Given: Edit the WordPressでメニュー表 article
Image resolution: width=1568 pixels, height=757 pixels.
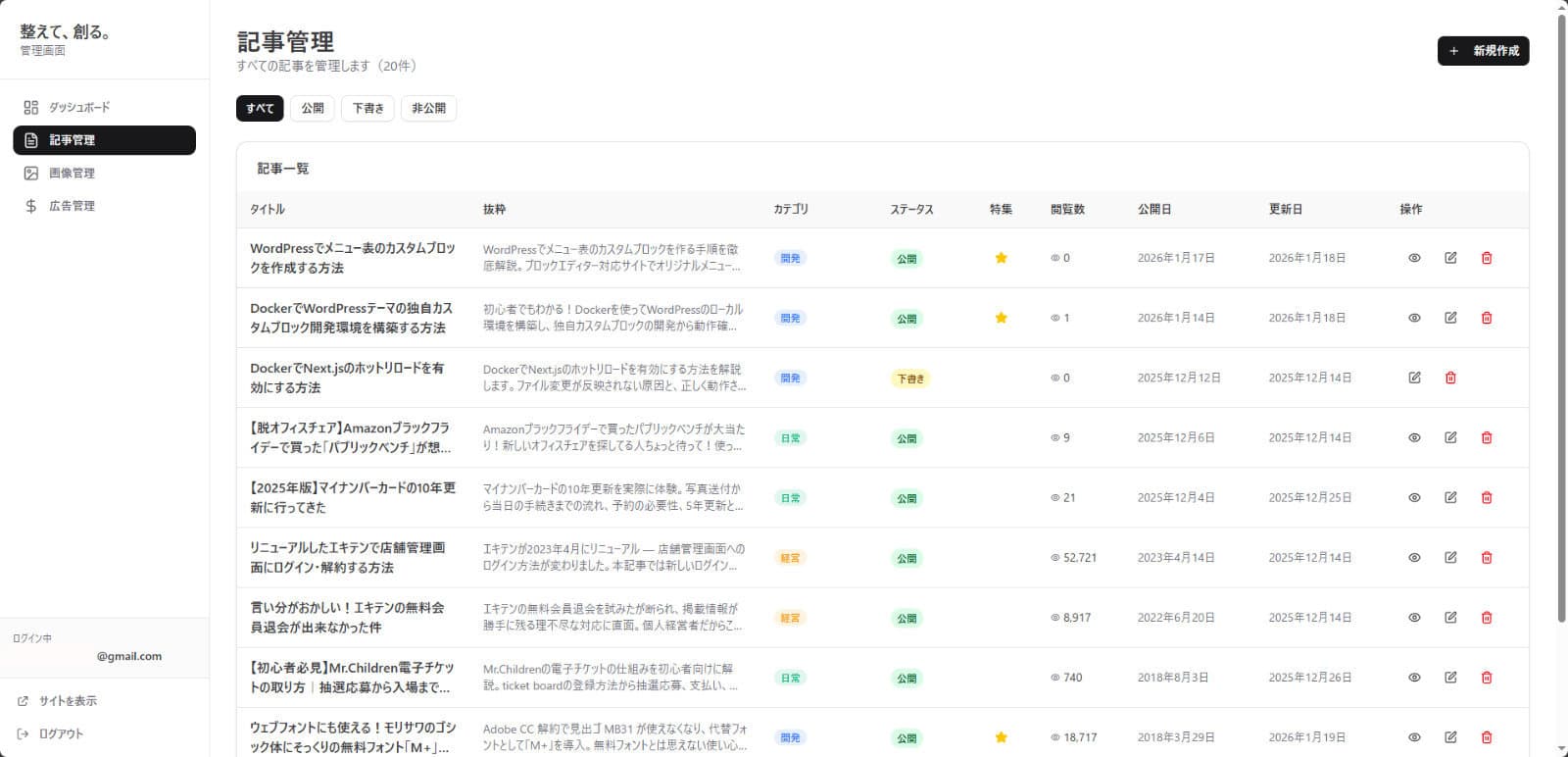Looking at the screenshot, I should (1450, 258).
